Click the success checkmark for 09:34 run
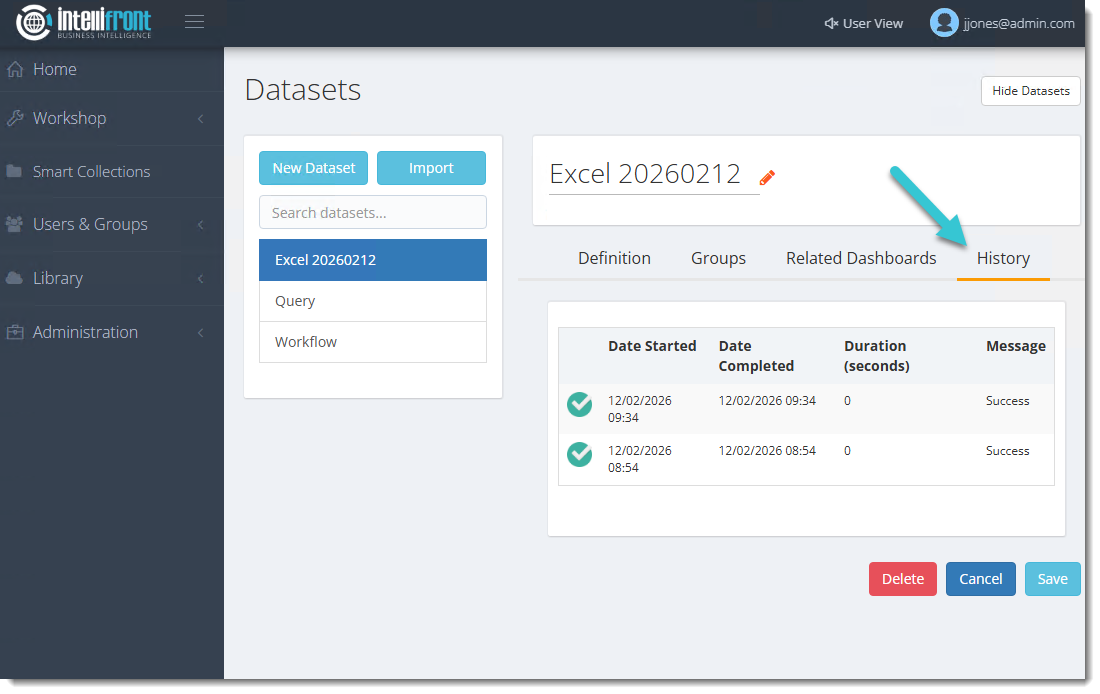Image resolution: width=1100 pixels, height=694 pixels. pos(580,404)
